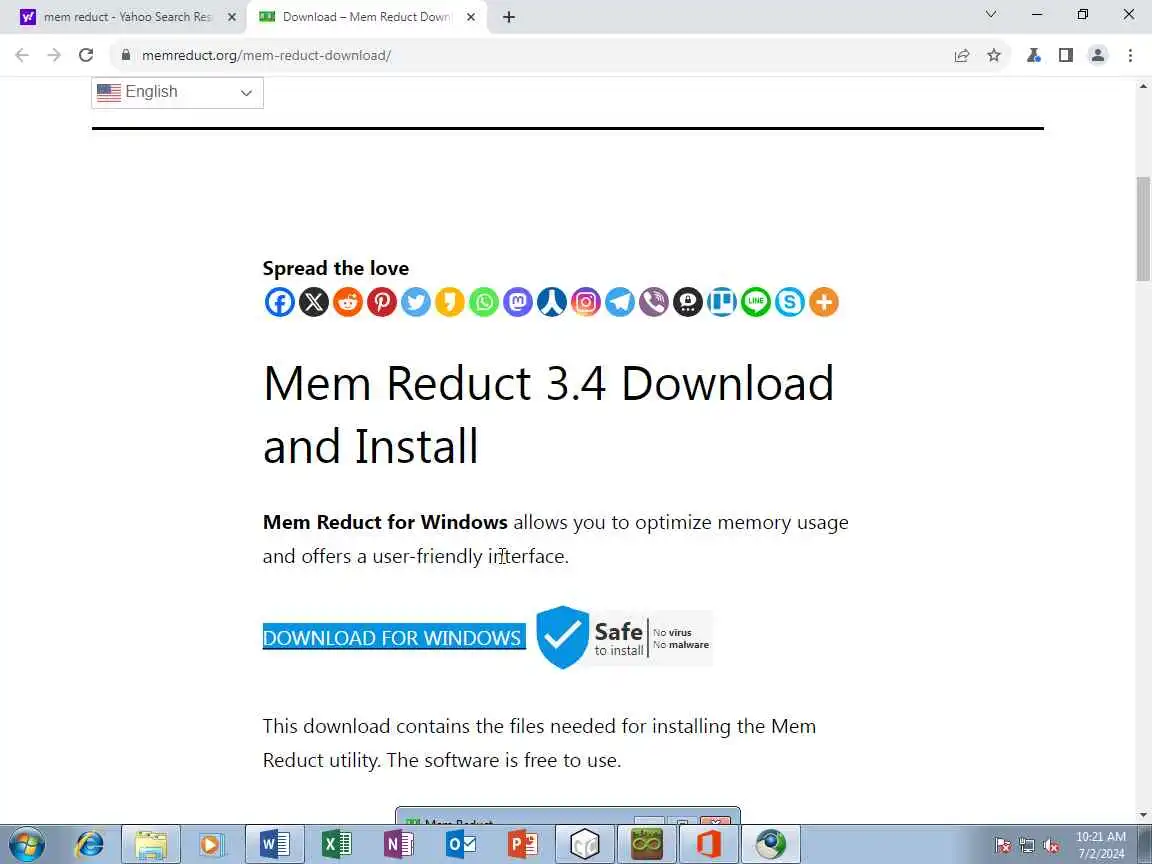Image resolution: width=1152 pixels, height=864 pixels.
Task: Launch OneNote from the taskbar
Action: 398,845
